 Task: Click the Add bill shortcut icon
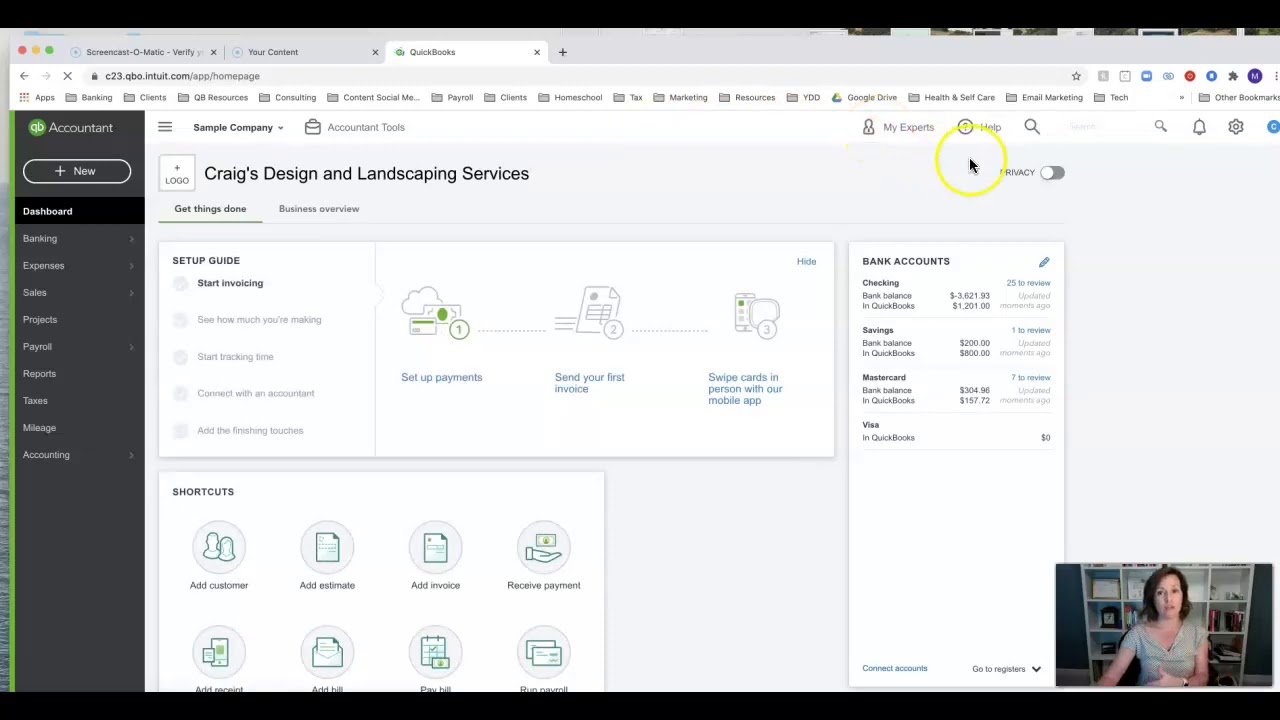click(x=327, y=652)
